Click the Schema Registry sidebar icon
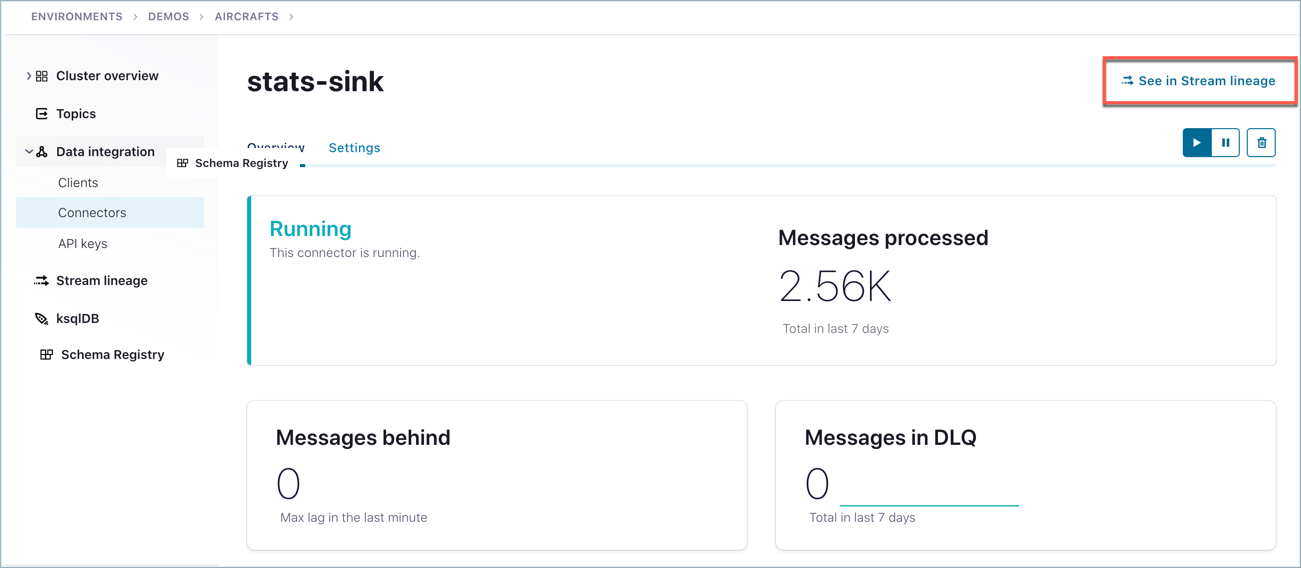Viewport: 1301px width, 568px height. pyautogui.click(x=46, y=355)
